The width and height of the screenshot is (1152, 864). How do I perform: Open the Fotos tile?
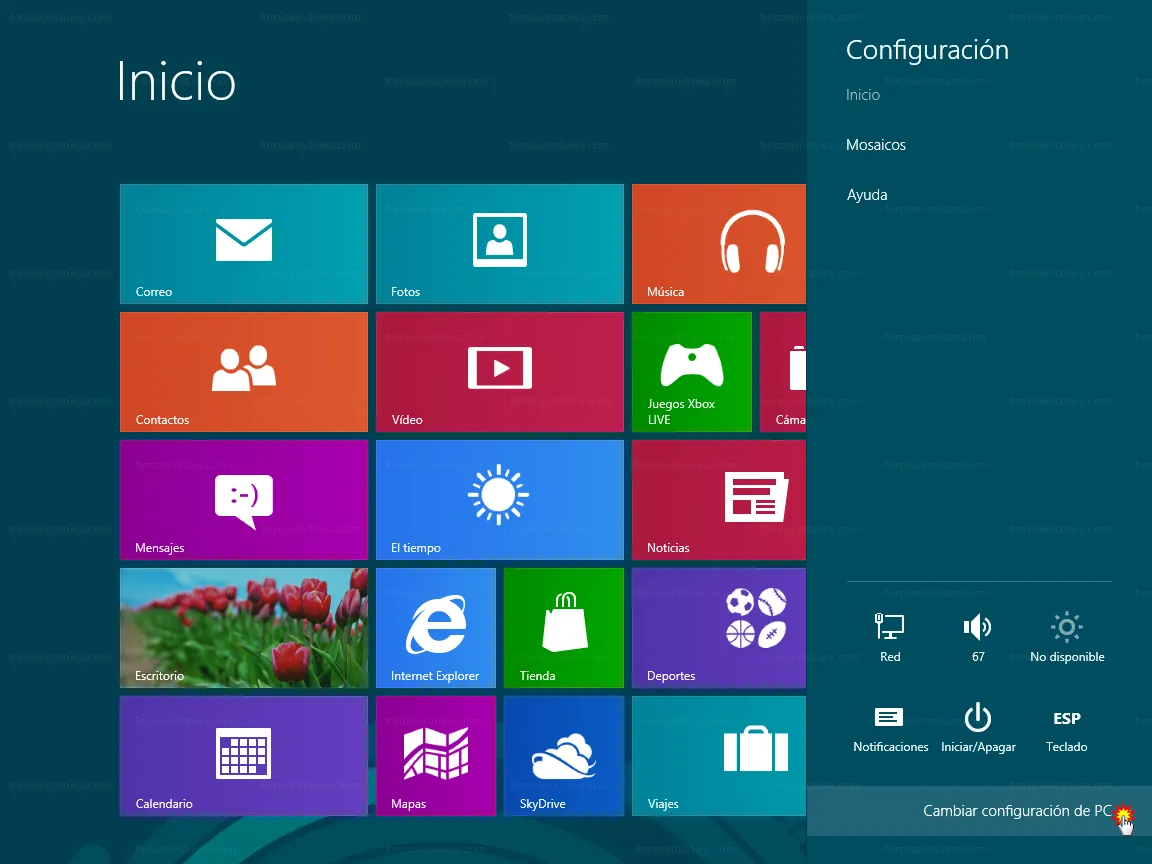pyautogui.click(x=500, y=244)
